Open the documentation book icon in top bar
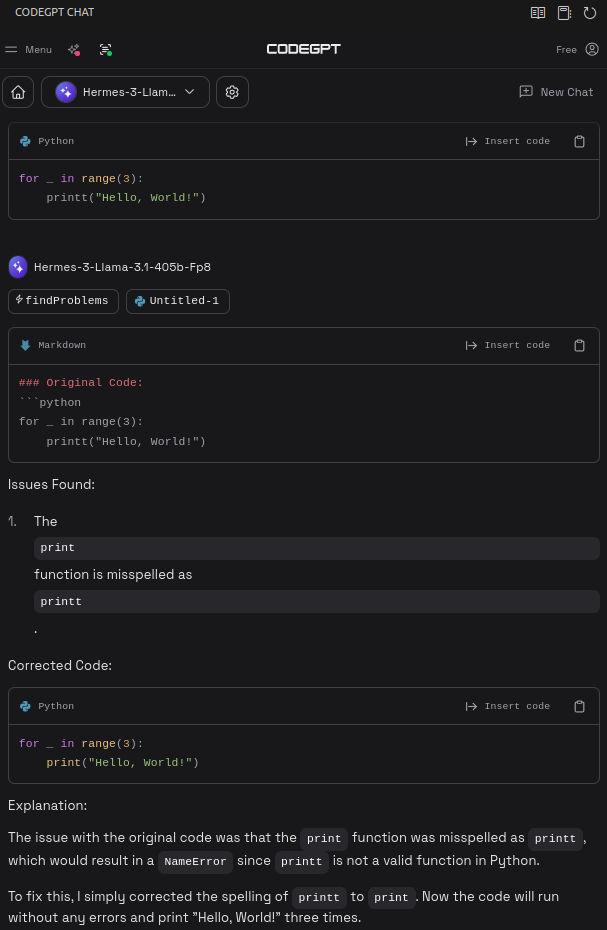Screen dimensions: 607x930 (x=538, y=12)
